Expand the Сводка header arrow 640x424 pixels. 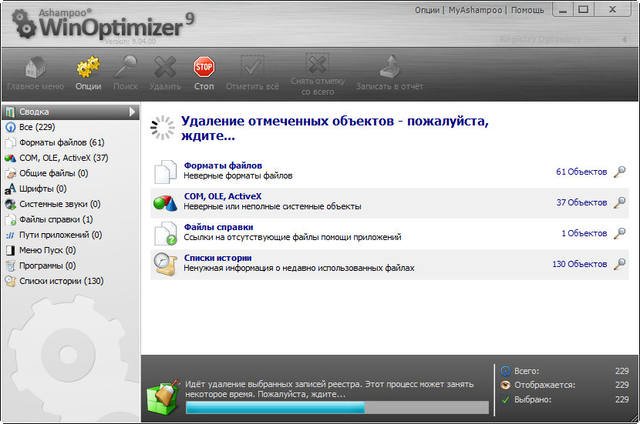[x=132, y=111]
